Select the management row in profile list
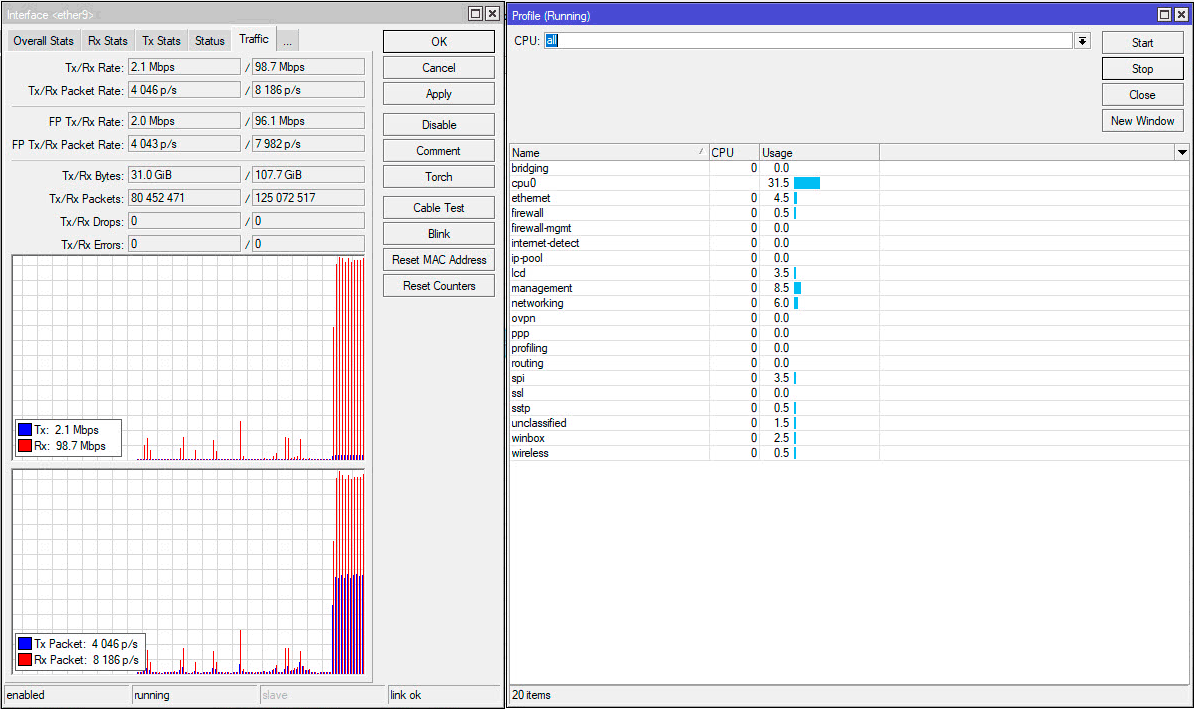This screenshot has width=1194, height=709. (542, 288)
